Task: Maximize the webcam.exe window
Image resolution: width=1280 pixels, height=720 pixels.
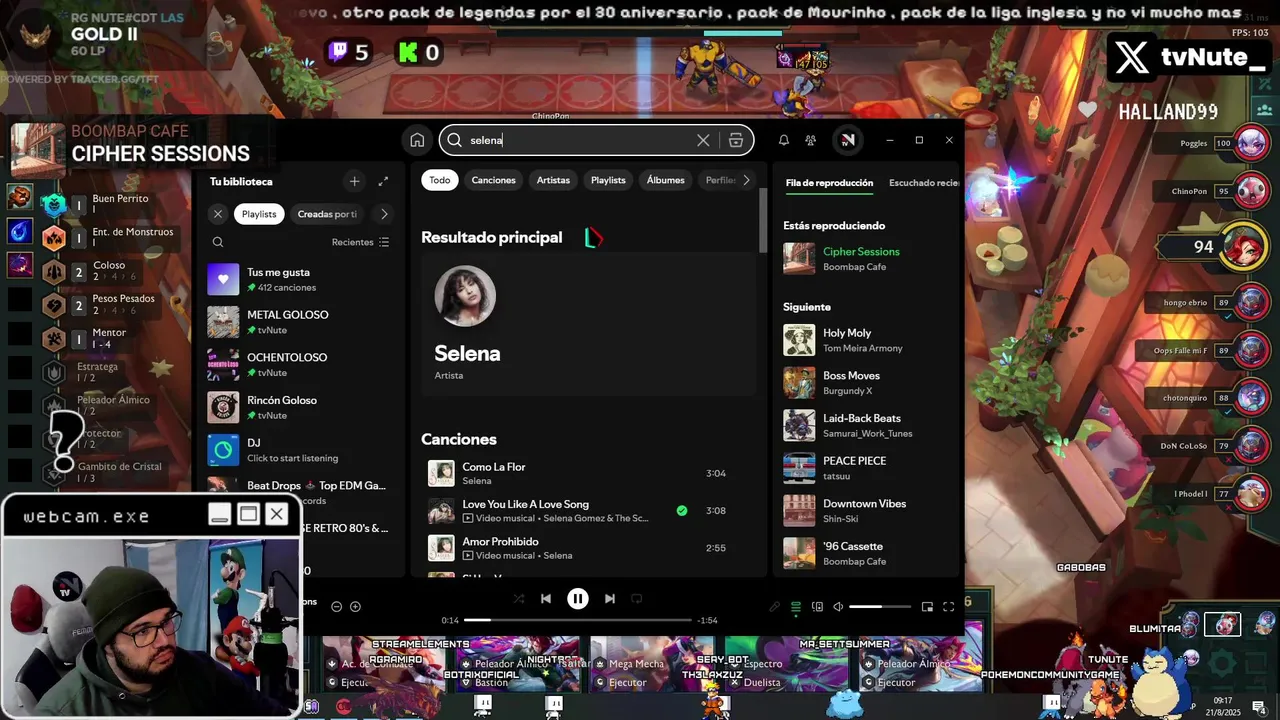Action: coord(248,515)
